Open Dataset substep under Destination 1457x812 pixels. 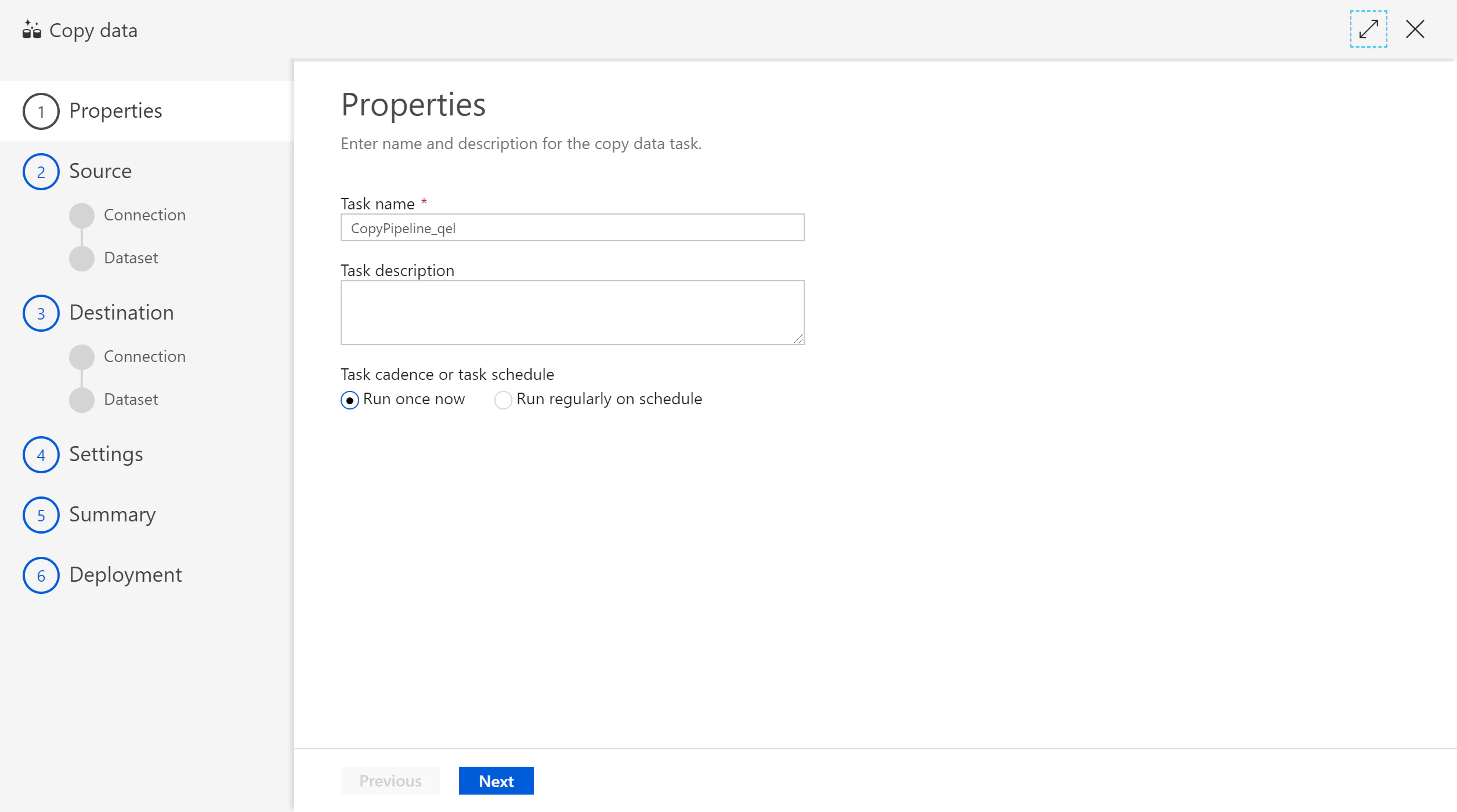(131, 400)
